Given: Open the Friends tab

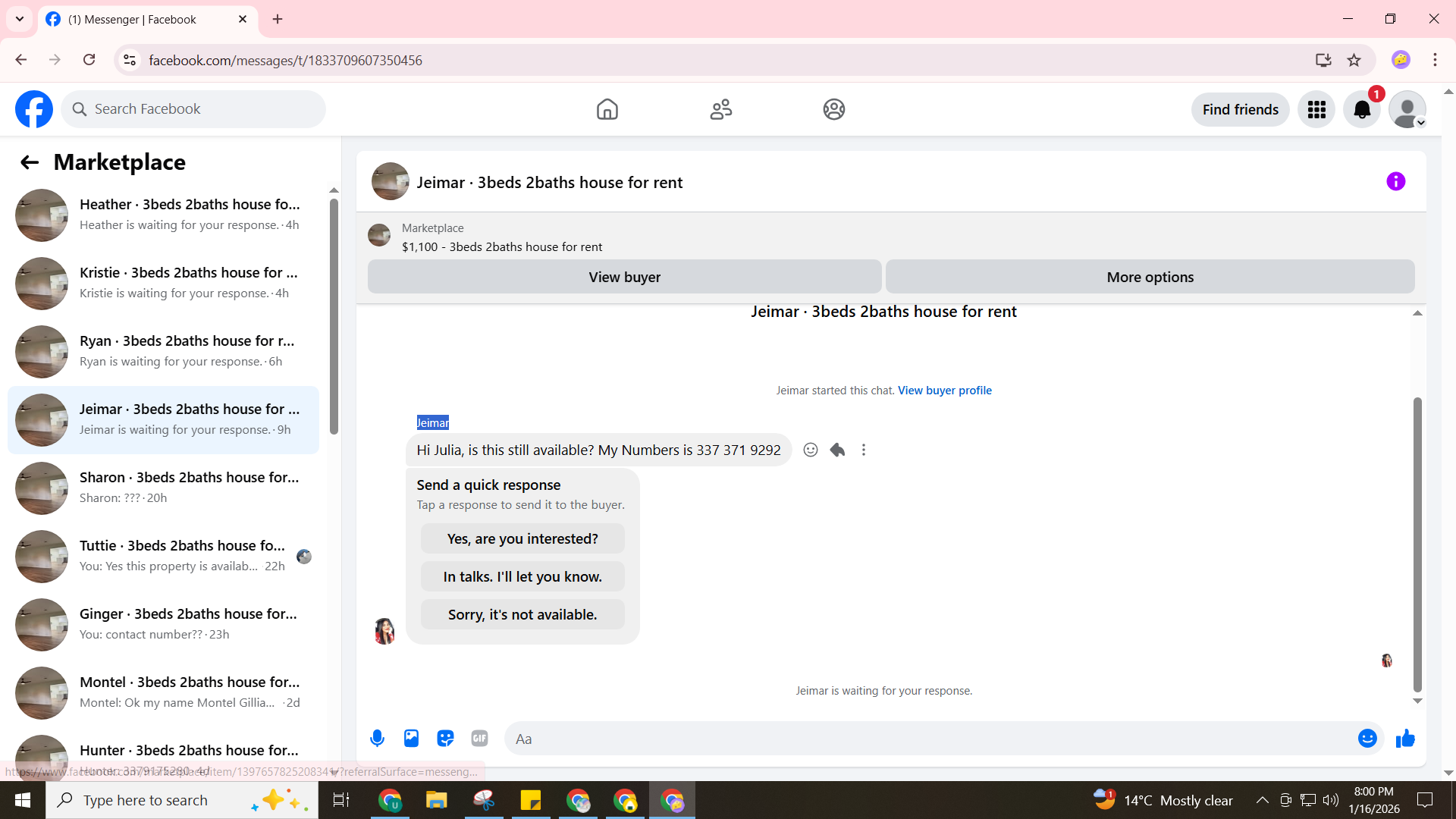Looking at the screenshot, I should tap(720, 110).
